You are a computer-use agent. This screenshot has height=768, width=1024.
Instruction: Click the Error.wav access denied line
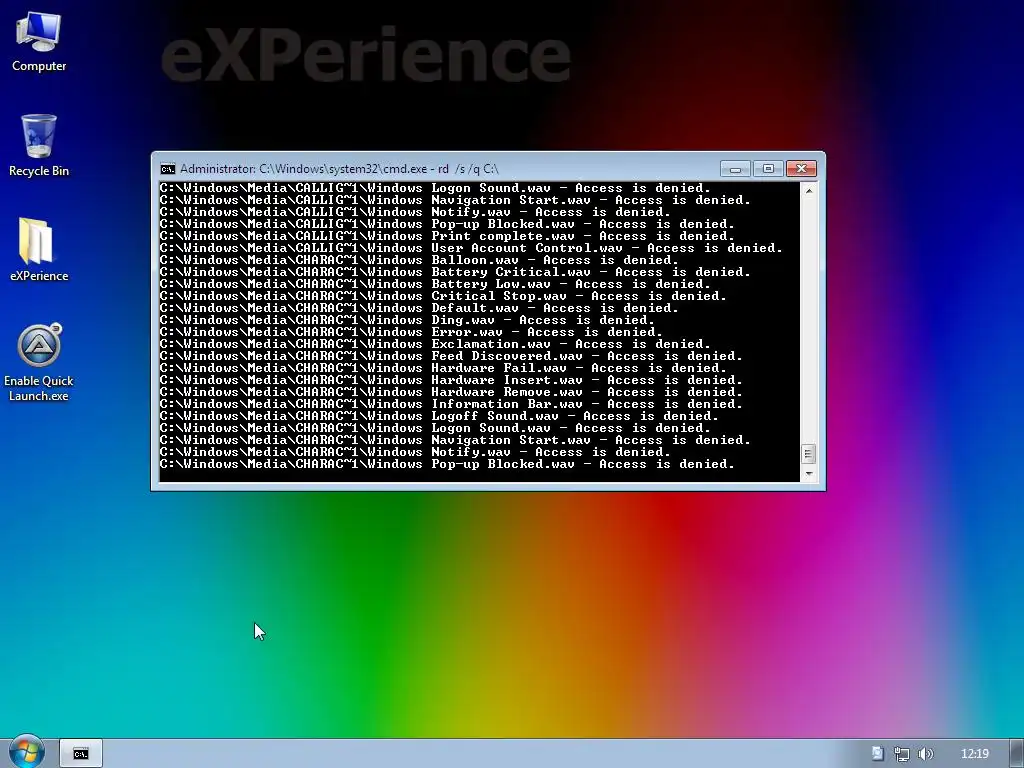click(411, 332)
